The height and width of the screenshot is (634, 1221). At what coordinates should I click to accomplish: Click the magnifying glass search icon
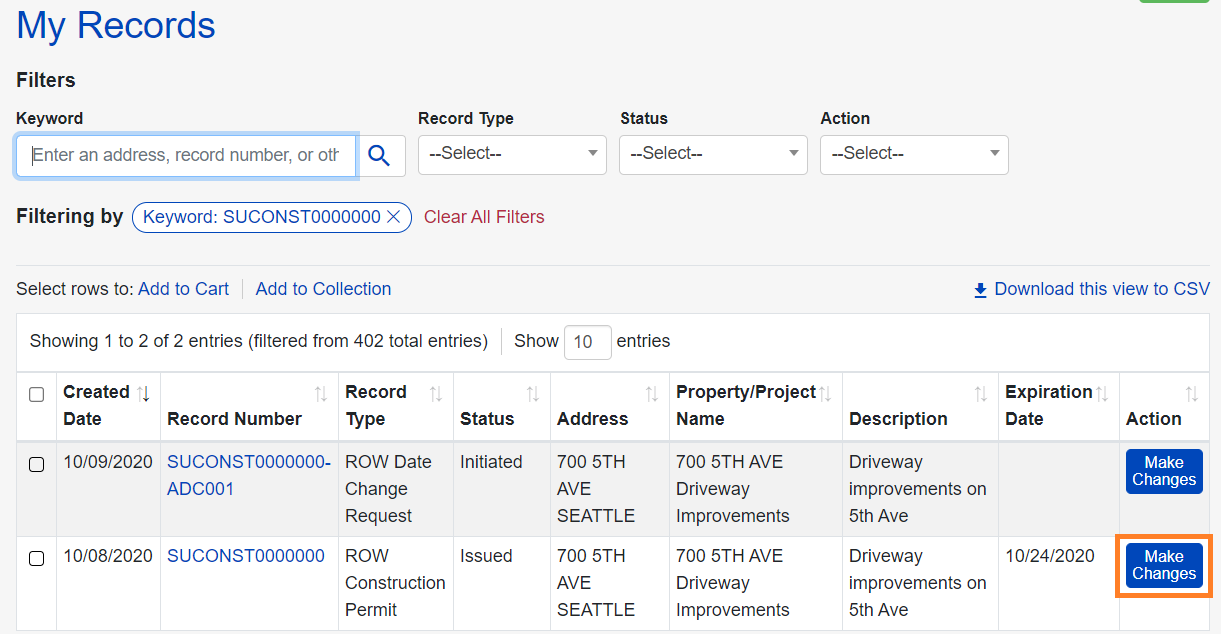(379, 155)
